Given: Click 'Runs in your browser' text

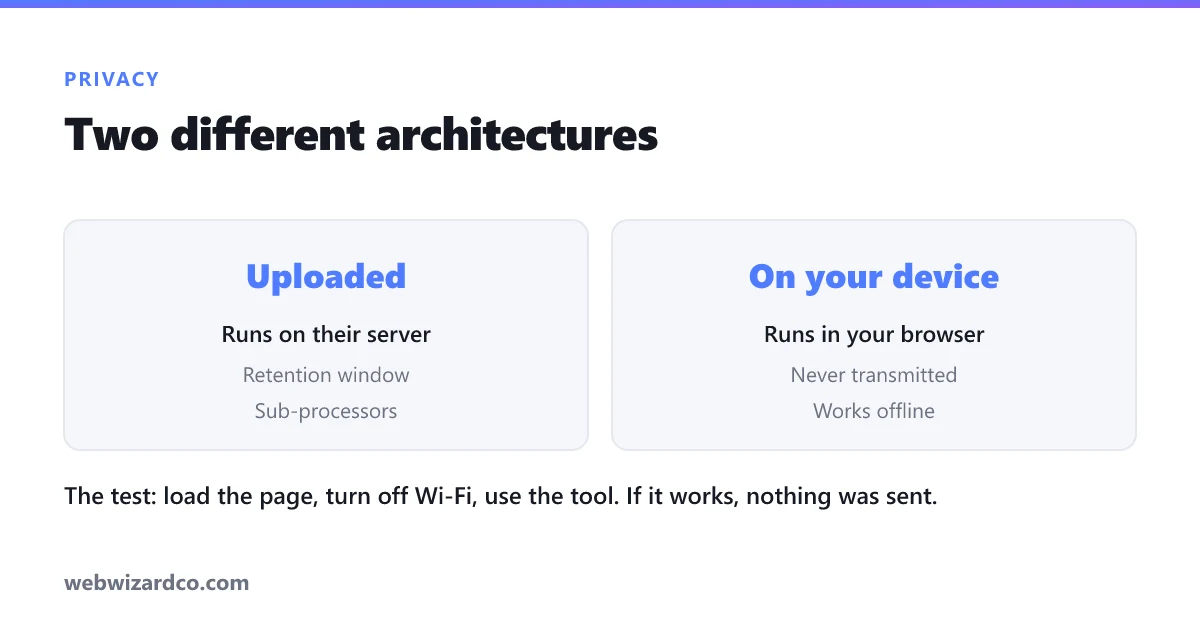Looking at the screenshot, I should coord(874,335).
